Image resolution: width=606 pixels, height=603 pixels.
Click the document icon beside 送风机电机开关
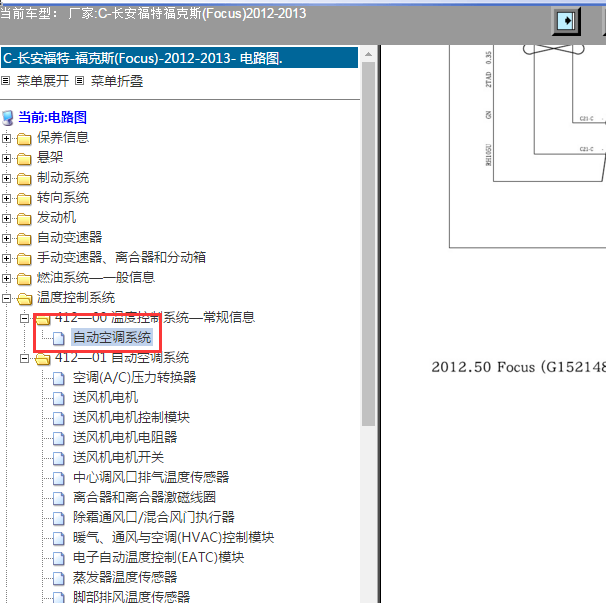(x=59, y=458)
